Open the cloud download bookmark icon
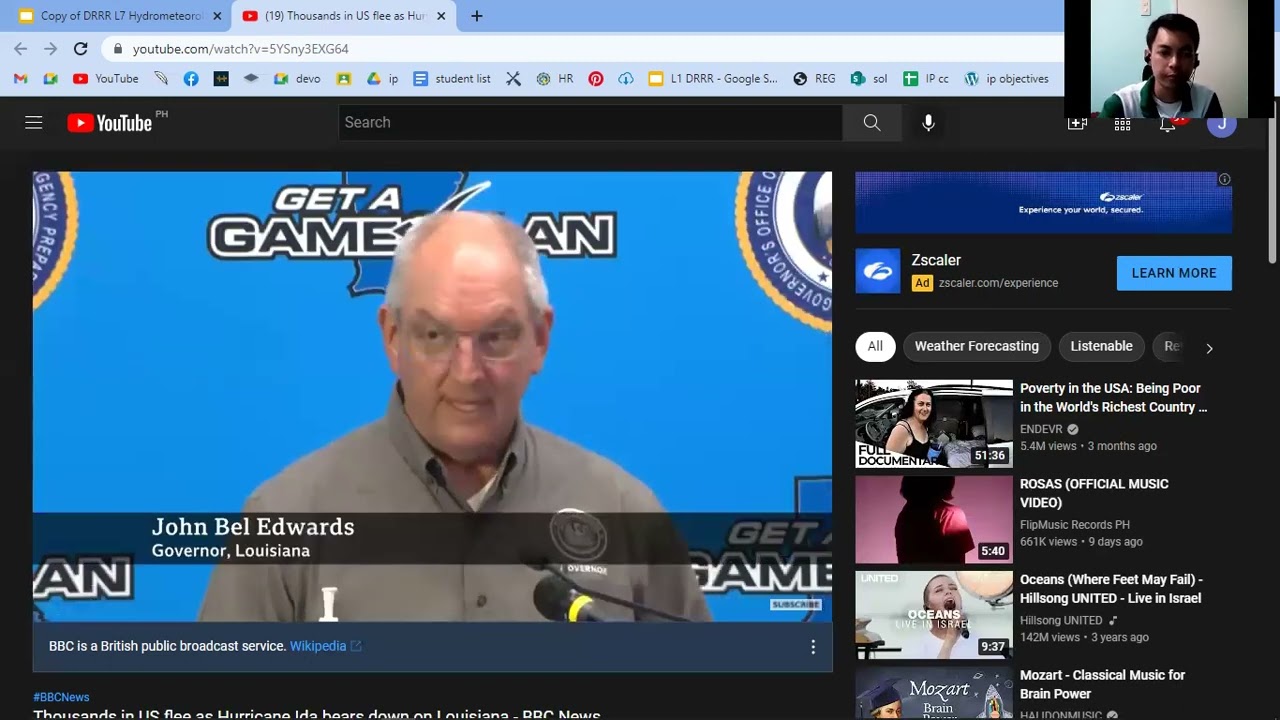The width and height of the screenshot is (1280, 720). tap(626, 78)
